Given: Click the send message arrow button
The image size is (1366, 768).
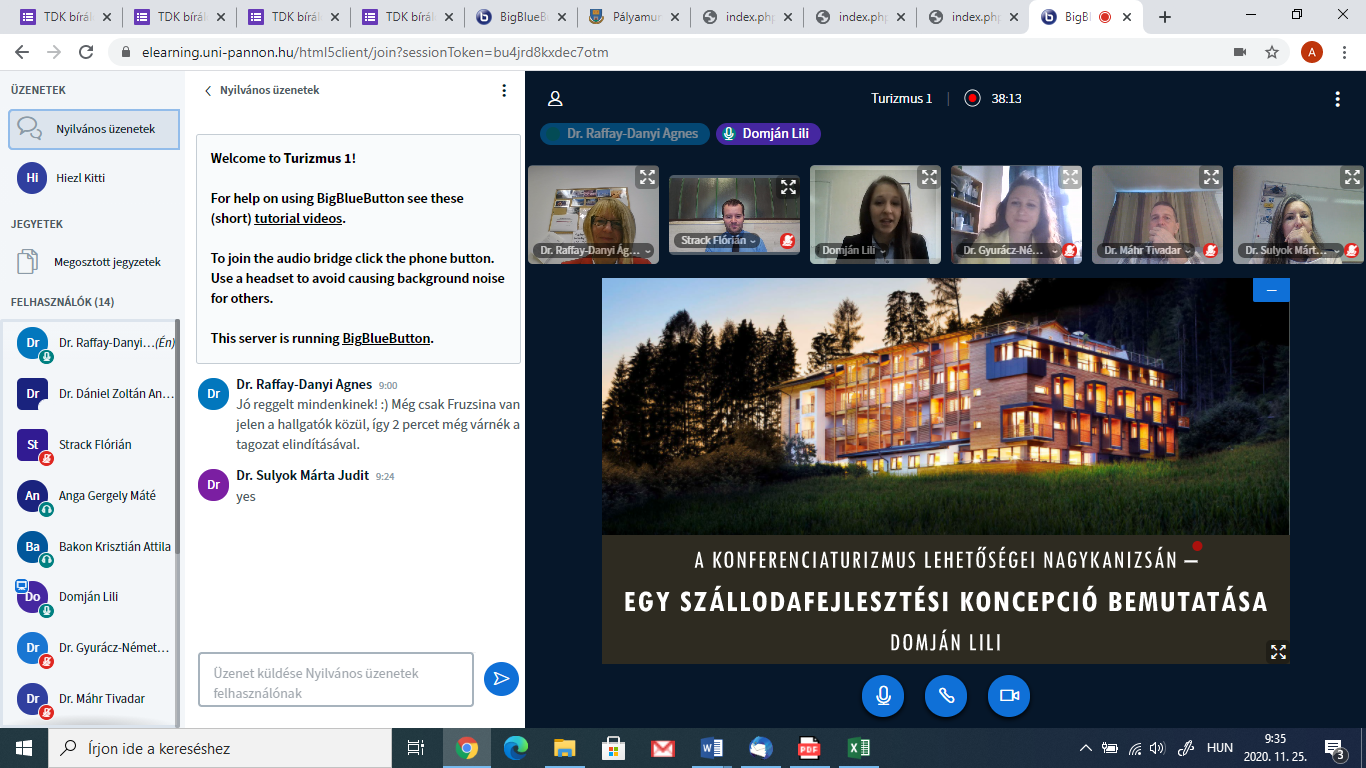Looking at the screenshot, I should click(501, 679).
